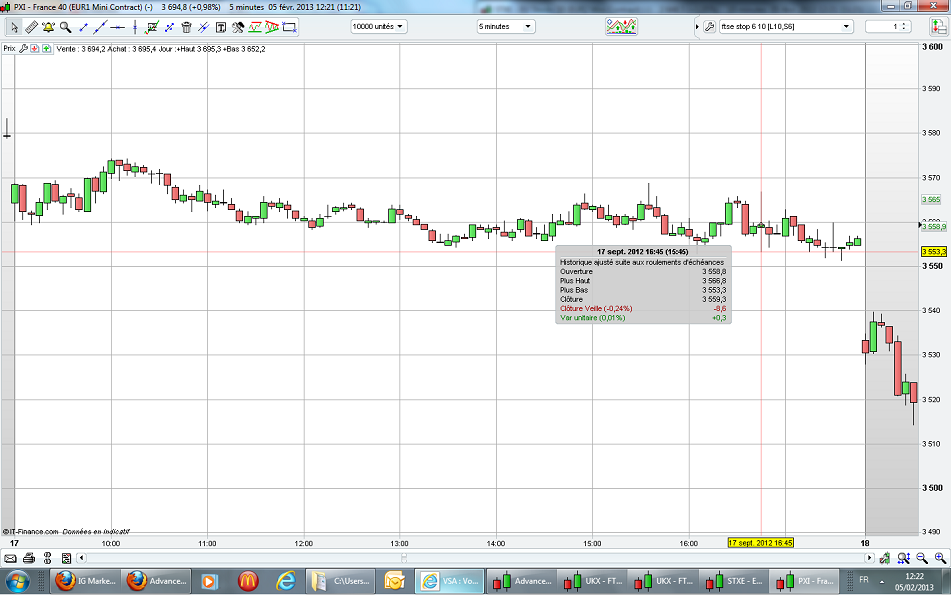Select the vertical line drawing tool
The image size is (951, 595).
coord(135,27)
